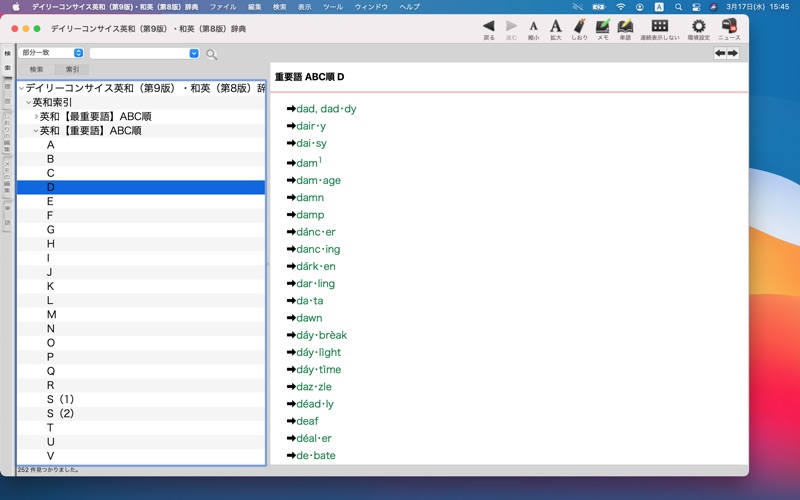Click the 戻る back arrow toolbar icon
Image resolution: width=800 pixels, height=500 pixels.
coord(489,26)
